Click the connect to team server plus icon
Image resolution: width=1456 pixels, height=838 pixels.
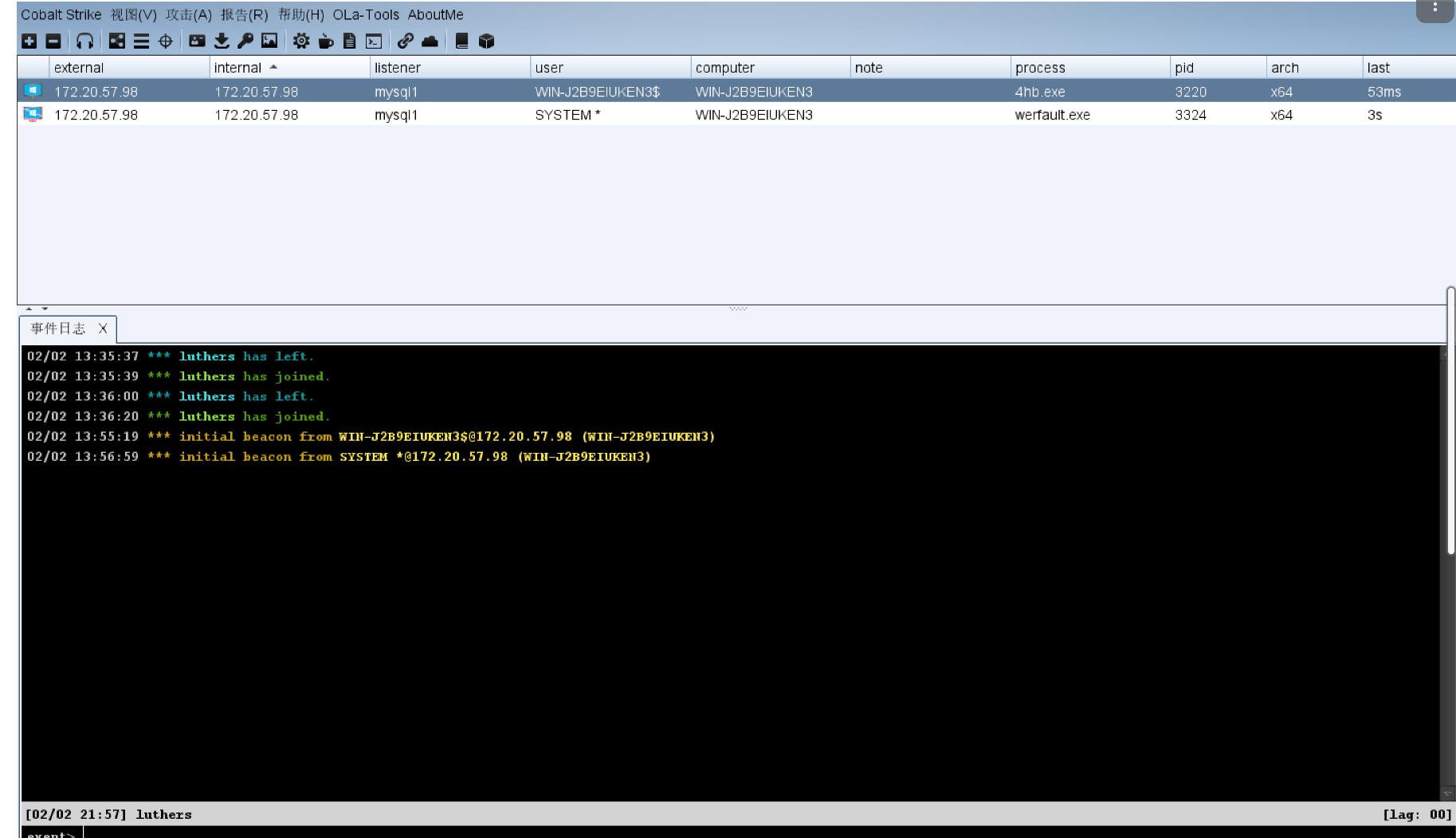[29, 41]
